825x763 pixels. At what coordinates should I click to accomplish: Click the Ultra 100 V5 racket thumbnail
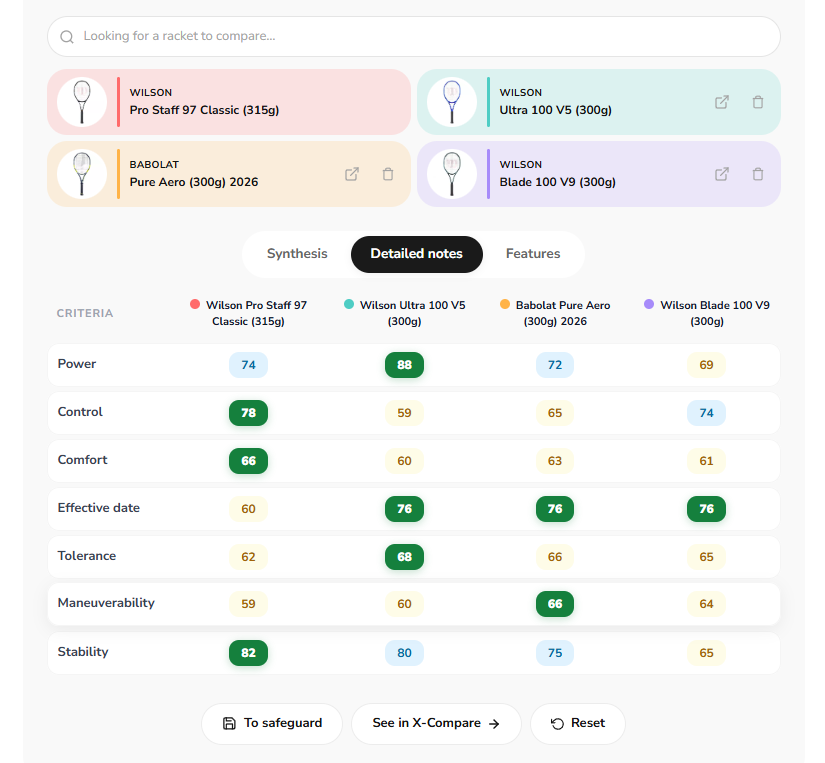coord(452,102)
